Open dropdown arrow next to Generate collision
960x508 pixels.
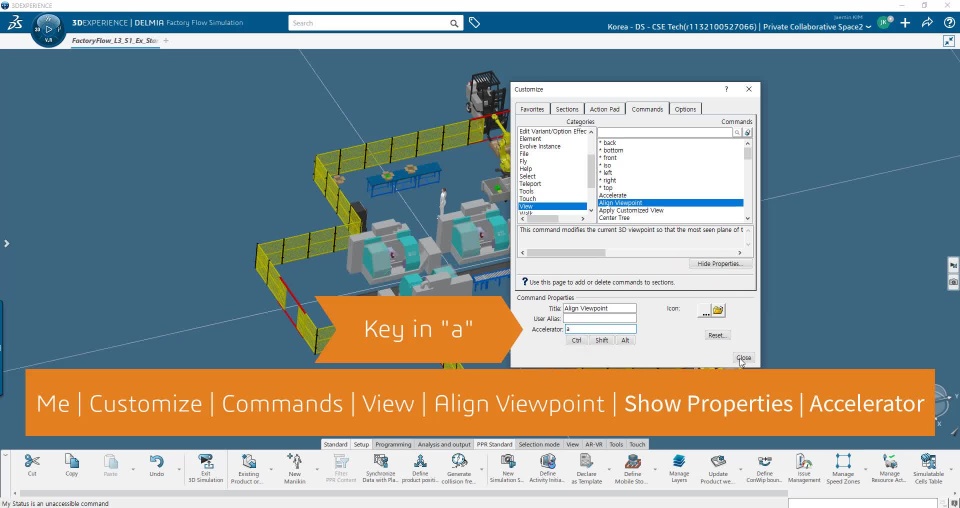482,469
